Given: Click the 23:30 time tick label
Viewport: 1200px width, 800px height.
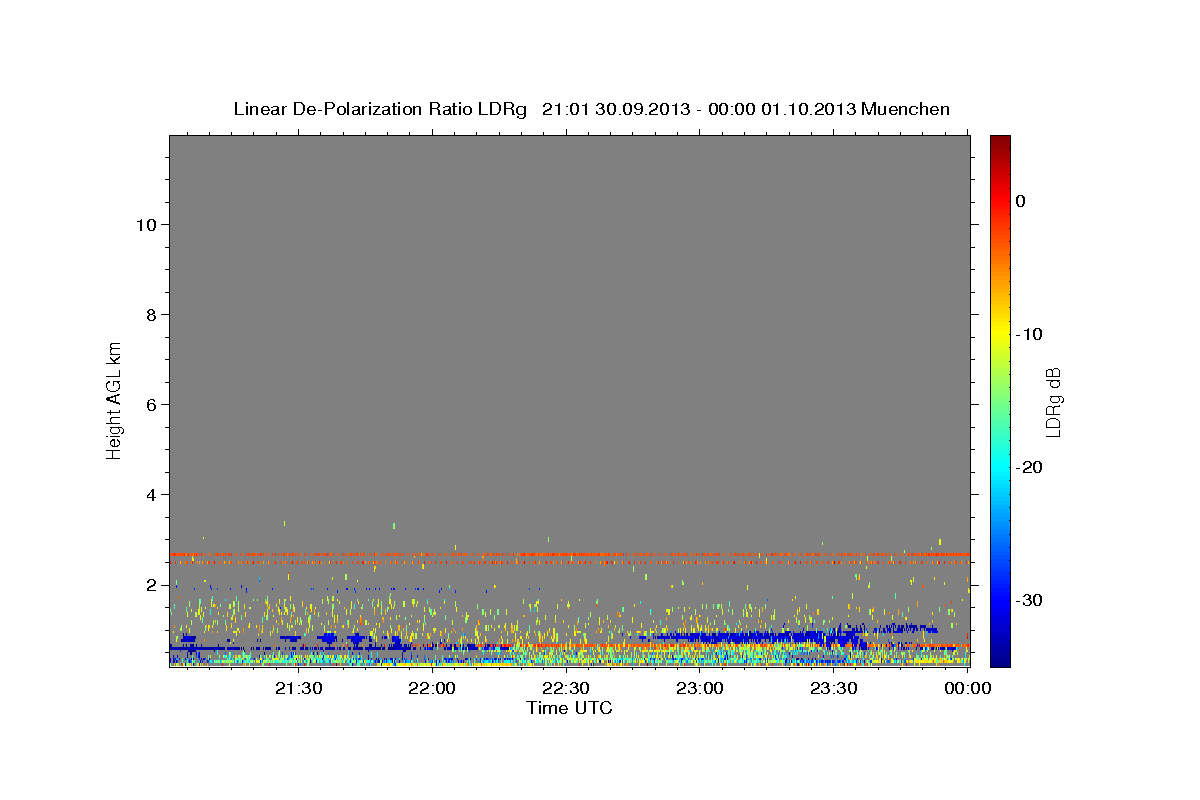Looking at the screenshot, I should [x=833, y=688].
